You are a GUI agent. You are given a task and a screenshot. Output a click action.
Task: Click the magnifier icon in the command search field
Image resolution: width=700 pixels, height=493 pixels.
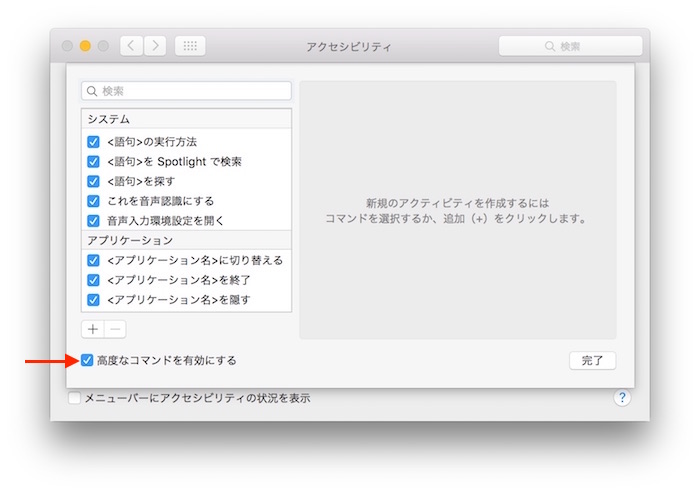92,91
